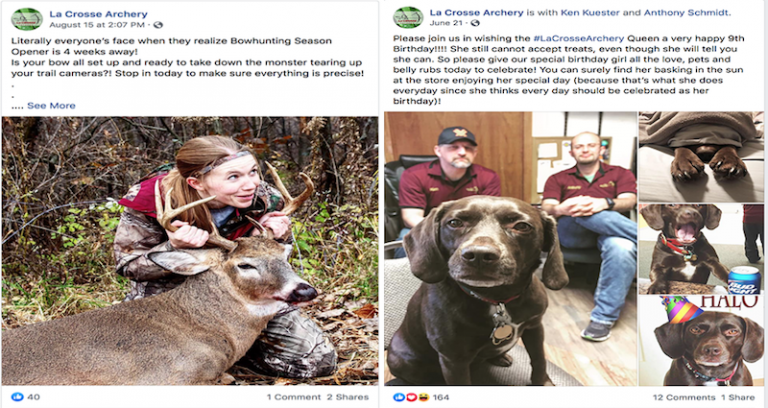768x408 pixels.
Task: Open the August 15 at 2:07 PM timestamp
Action: pyautogui.click(x=97, y=25)
